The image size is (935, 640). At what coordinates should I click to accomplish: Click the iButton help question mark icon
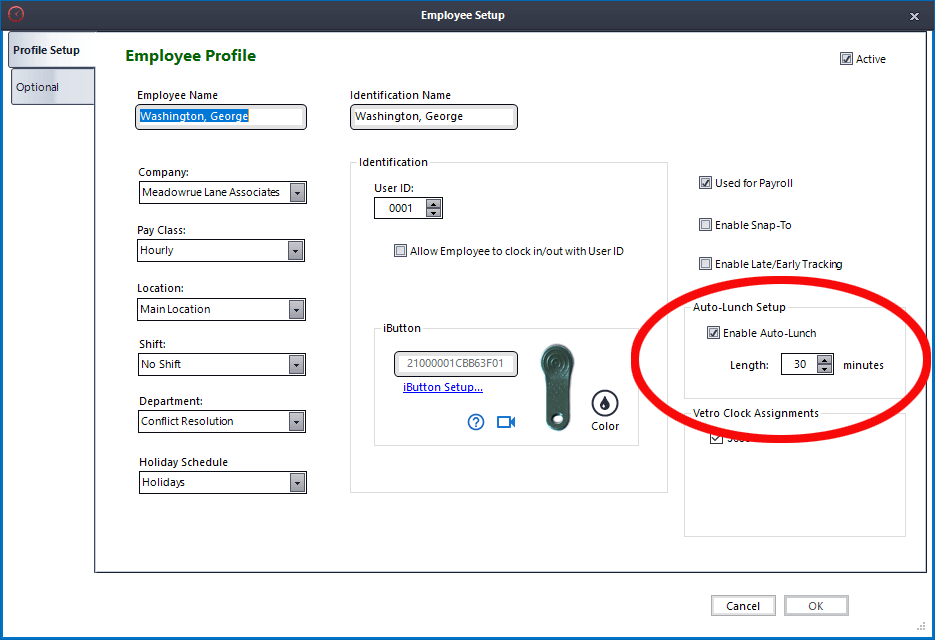click(x=476, y=422)
